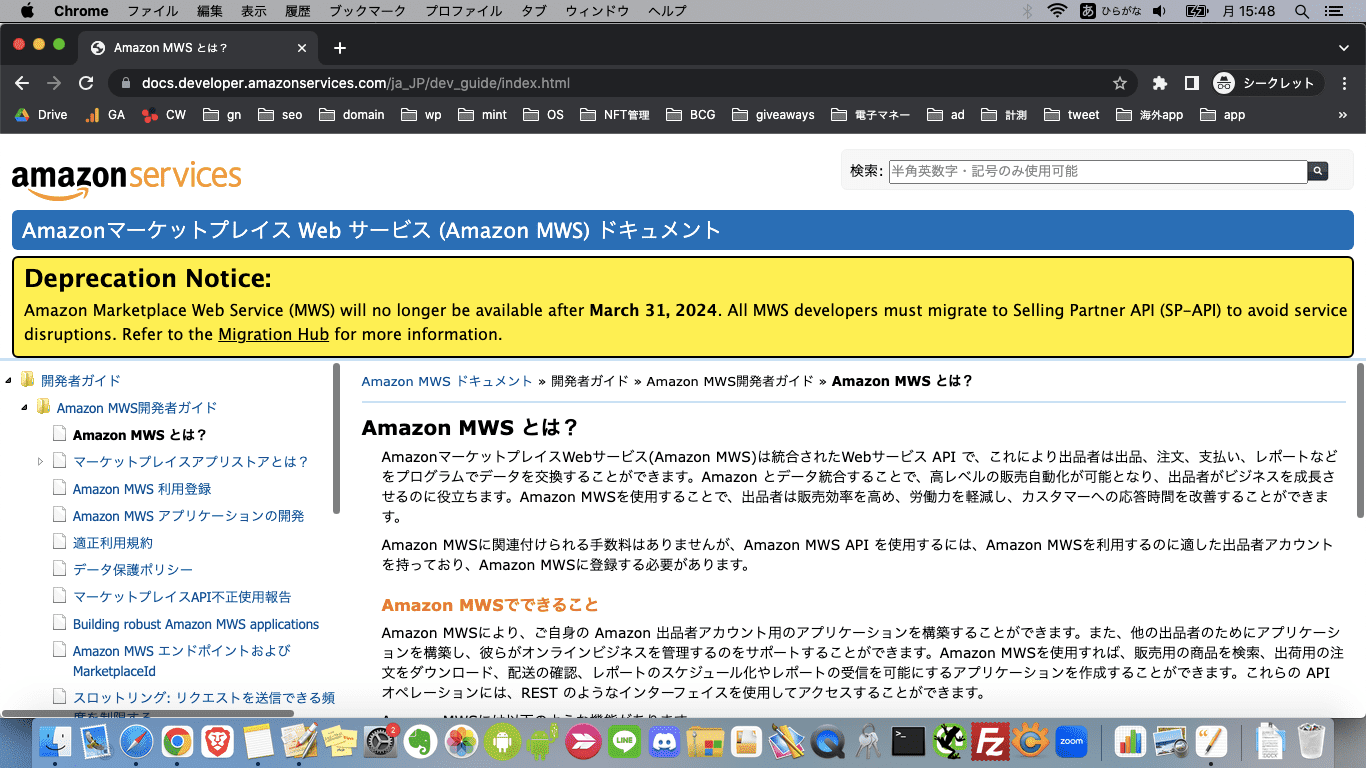
Task: Open the Amazon MWS 利用登録 page
Action: [x=142, y=489]
